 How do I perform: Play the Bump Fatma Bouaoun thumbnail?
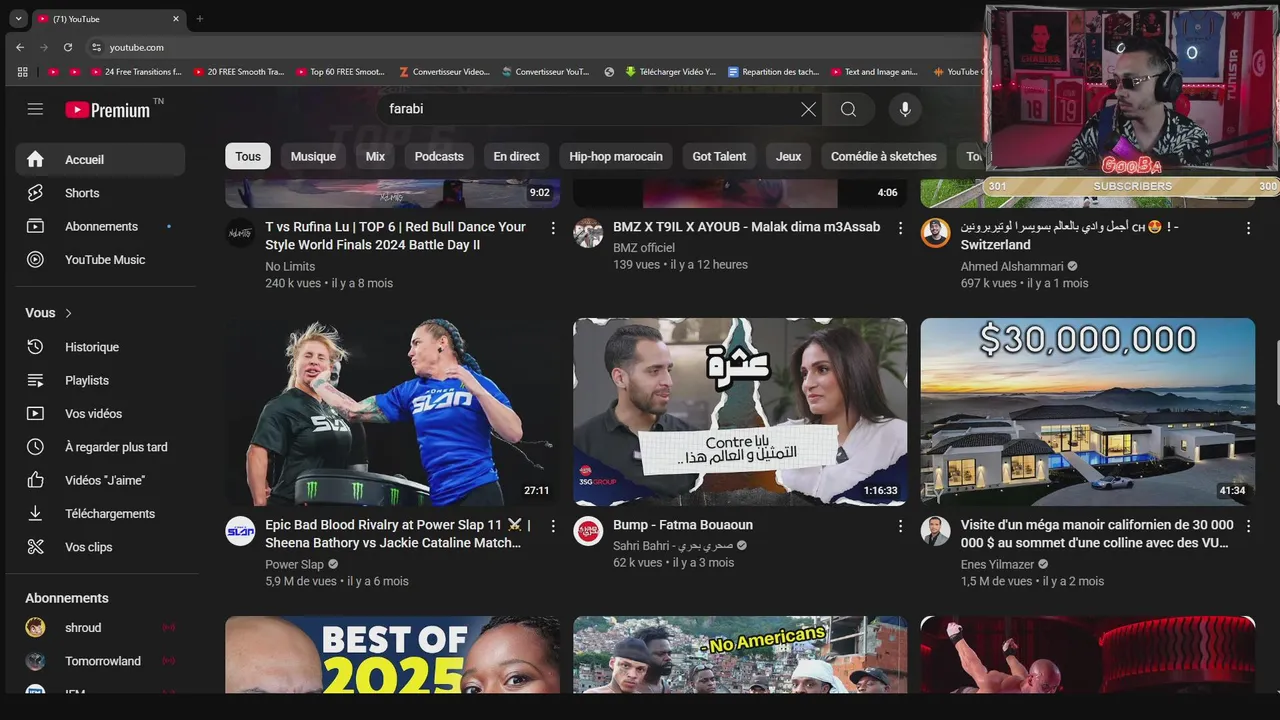[740, 412]
